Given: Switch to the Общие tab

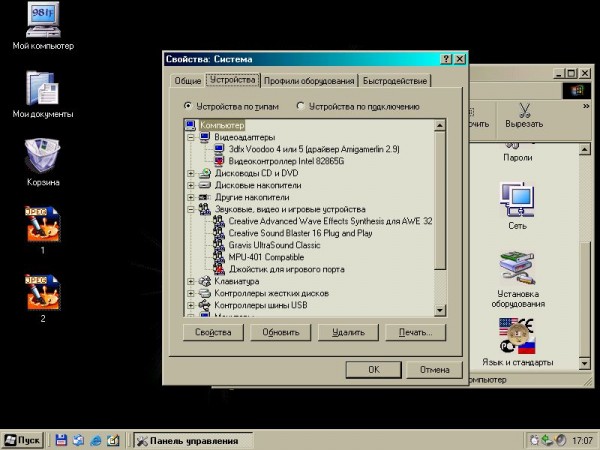Looking at the screenshot, I should click(188, 81).
